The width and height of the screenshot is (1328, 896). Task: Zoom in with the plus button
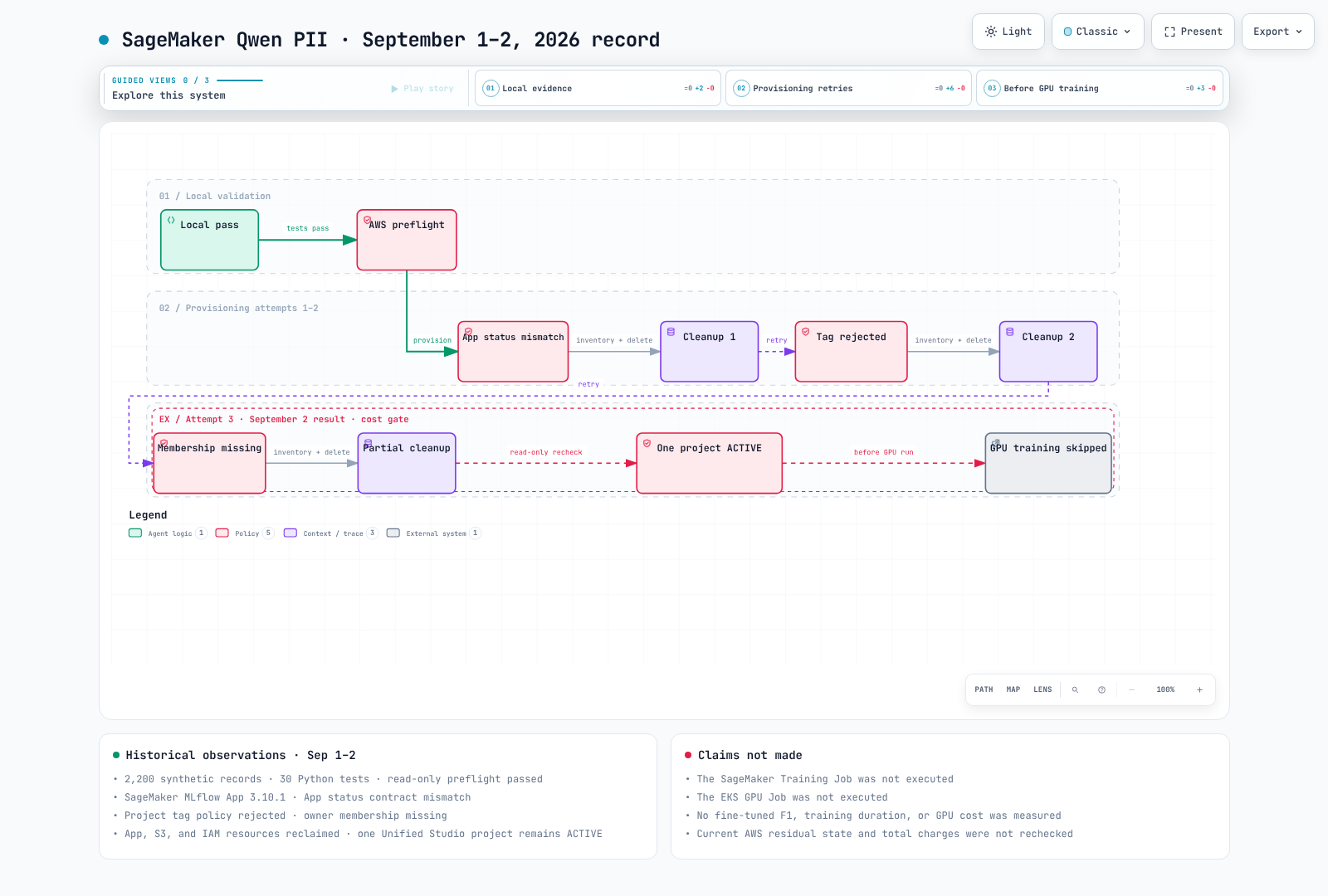(x=1199, y=689)
